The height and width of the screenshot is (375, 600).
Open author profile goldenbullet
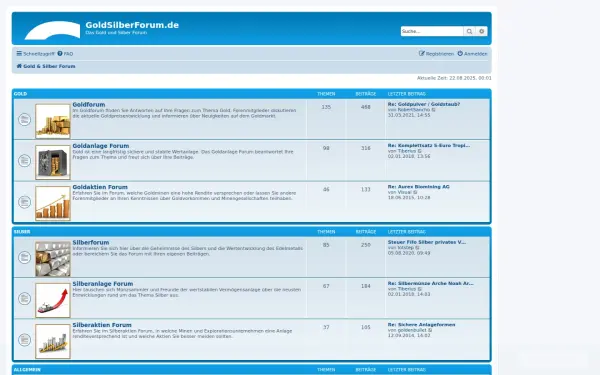pyautogui.click(x=412, y=330)
